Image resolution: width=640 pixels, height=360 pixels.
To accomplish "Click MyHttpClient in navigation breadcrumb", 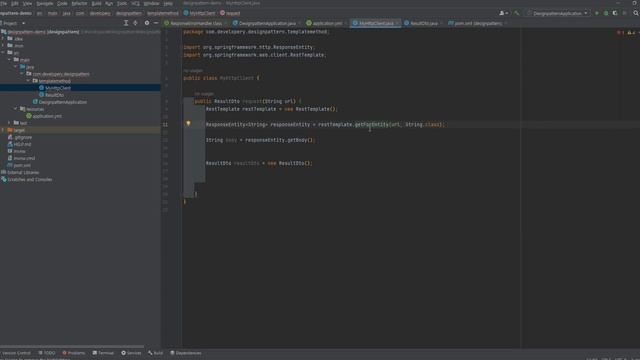I will tap(200, 13).
